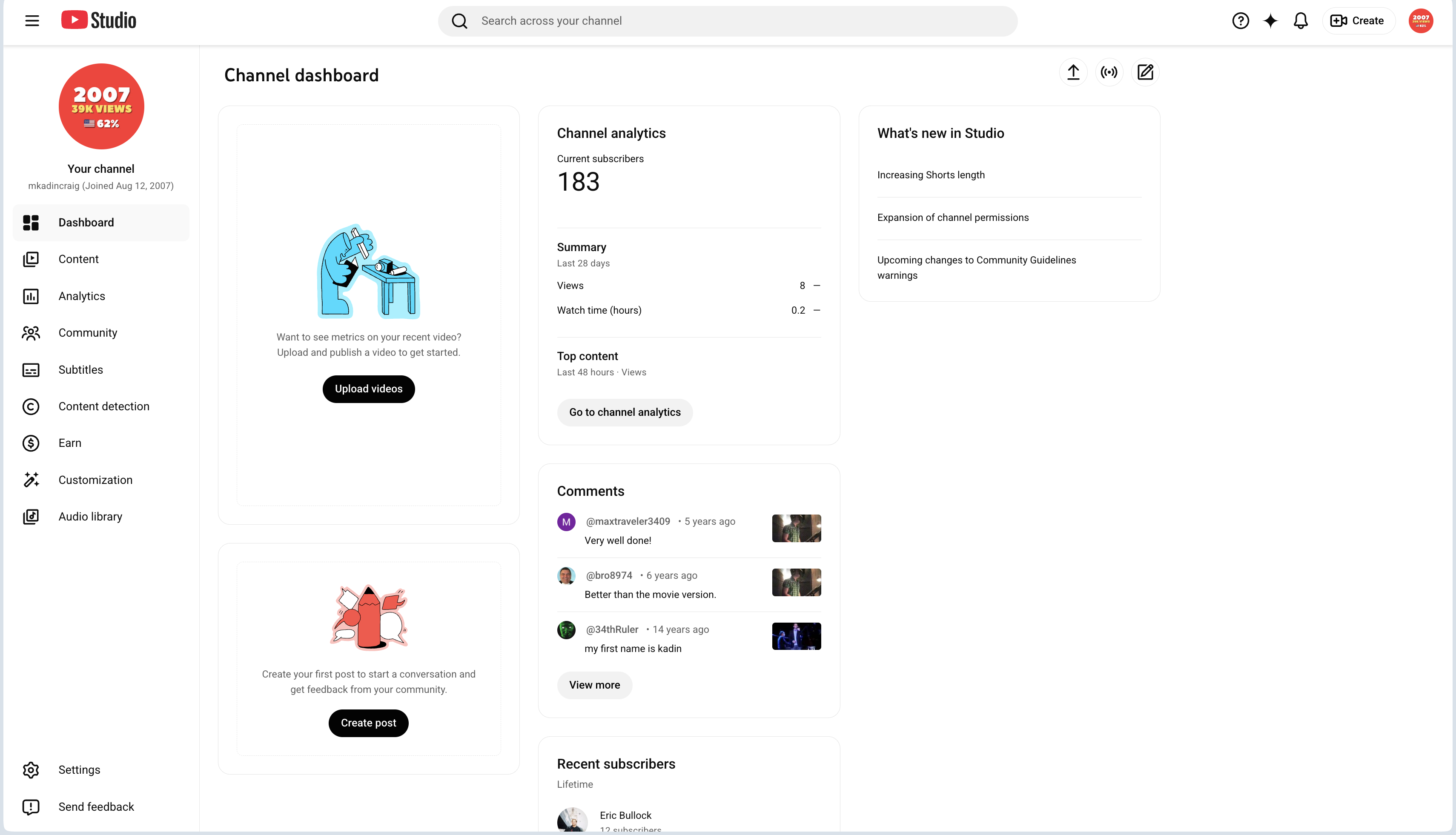The image size is (1456, 835).
Task: Open the account avatar in top bar
Action: point(1420,21)
